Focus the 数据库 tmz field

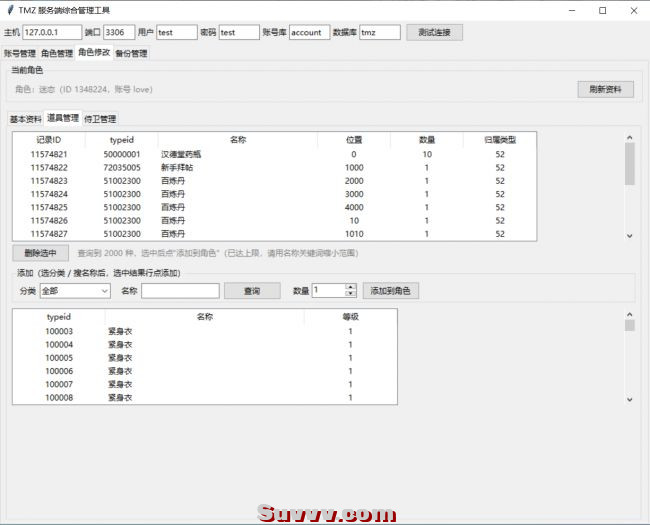click(380, 32)
